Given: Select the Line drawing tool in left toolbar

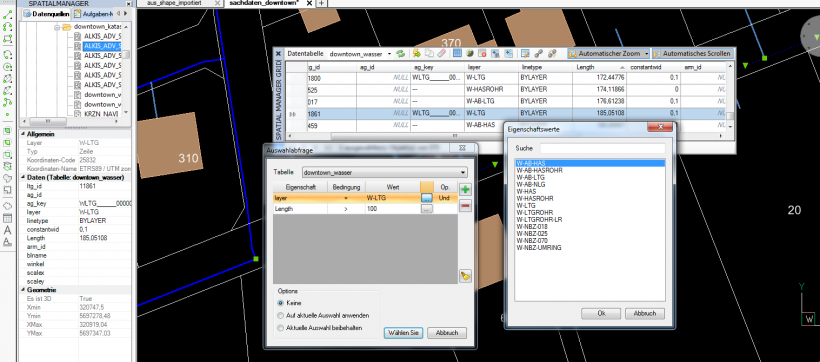Looking at the screenshot, I should [8, 15].
